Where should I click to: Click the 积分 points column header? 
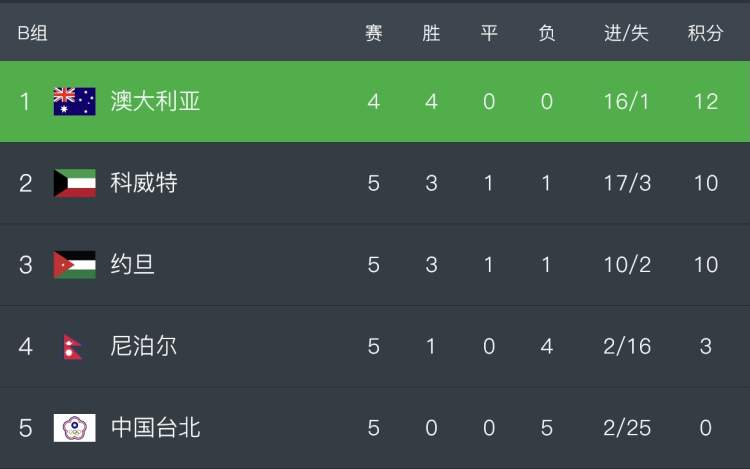pos(706,33)
